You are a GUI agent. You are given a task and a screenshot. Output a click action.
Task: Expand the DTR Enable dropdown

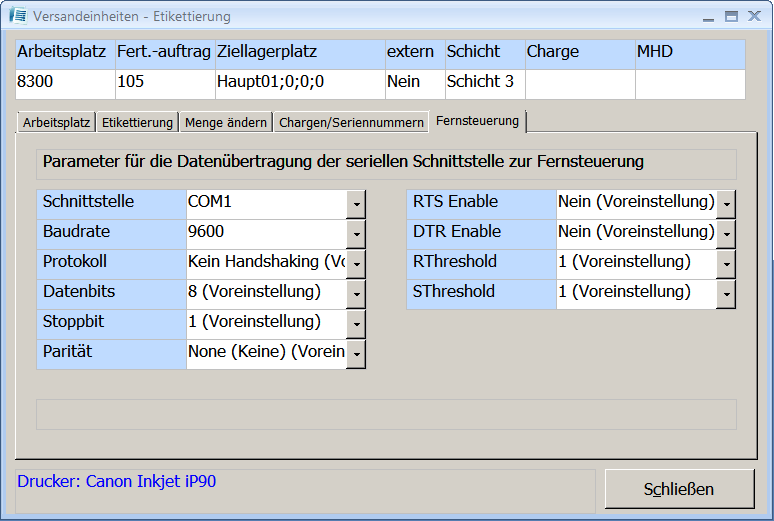726,234
